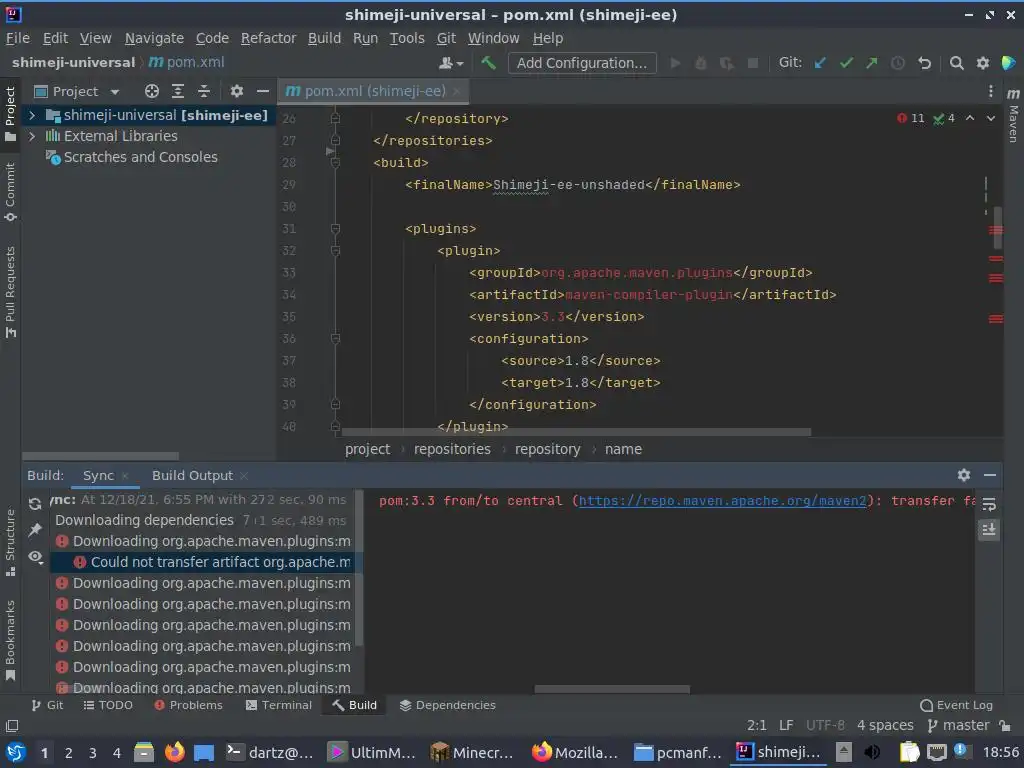Image resolution: width=1024 pixels, height=768 pixels.
Task: Close the pom.xml editor tab
Action: pos(456,91)
